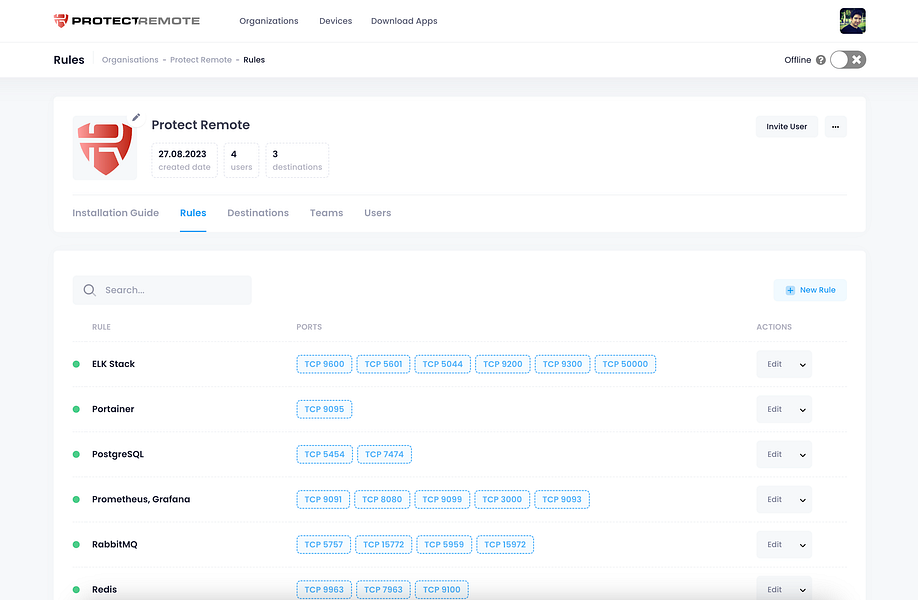Select the Redis rule name
918x600 pixels.
pyautogui.click(x=104, y=589)
